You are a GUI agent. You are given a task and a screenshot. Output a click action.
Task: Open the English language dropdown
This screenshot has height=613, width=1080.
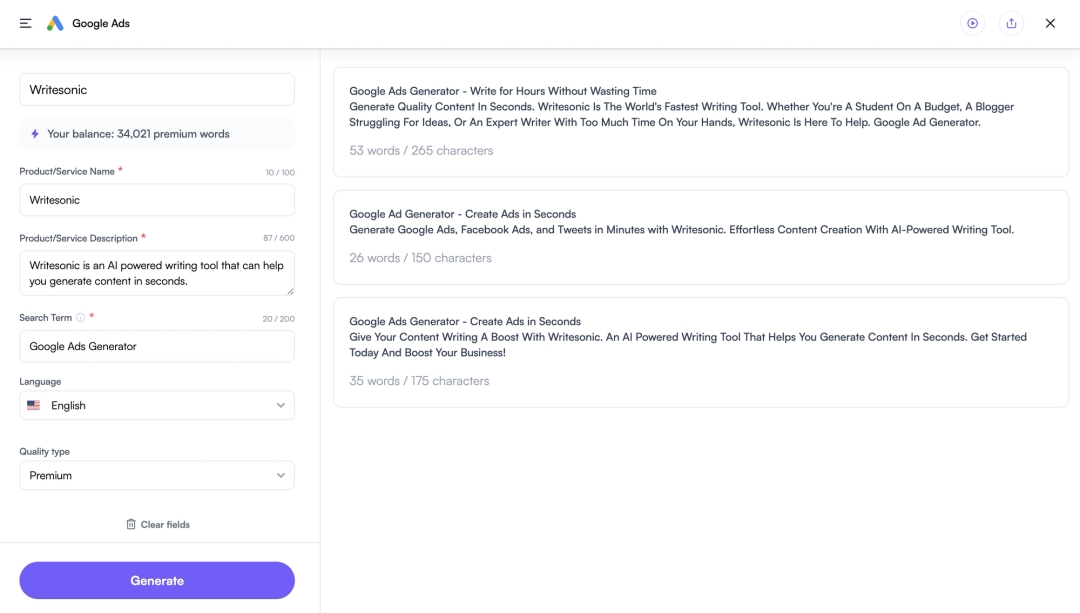(x=157, y=405)
